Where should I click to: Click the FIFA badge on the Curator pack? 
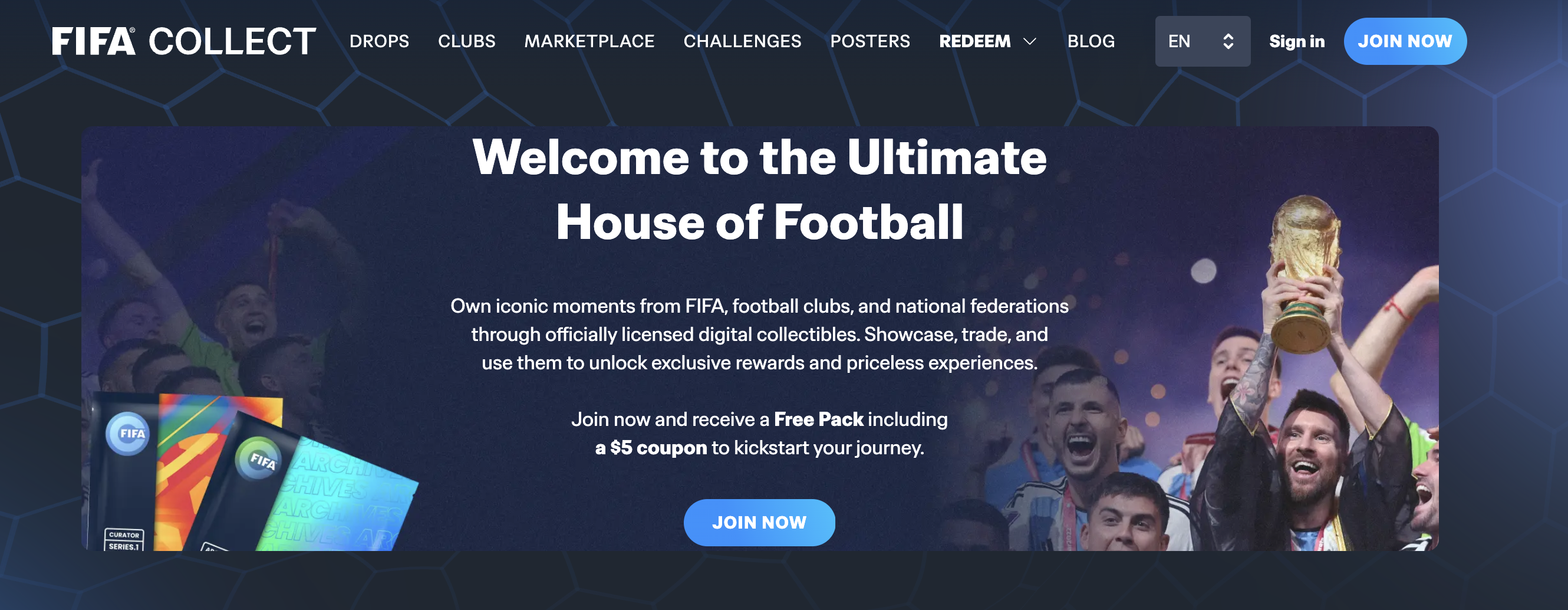[128, 434]
